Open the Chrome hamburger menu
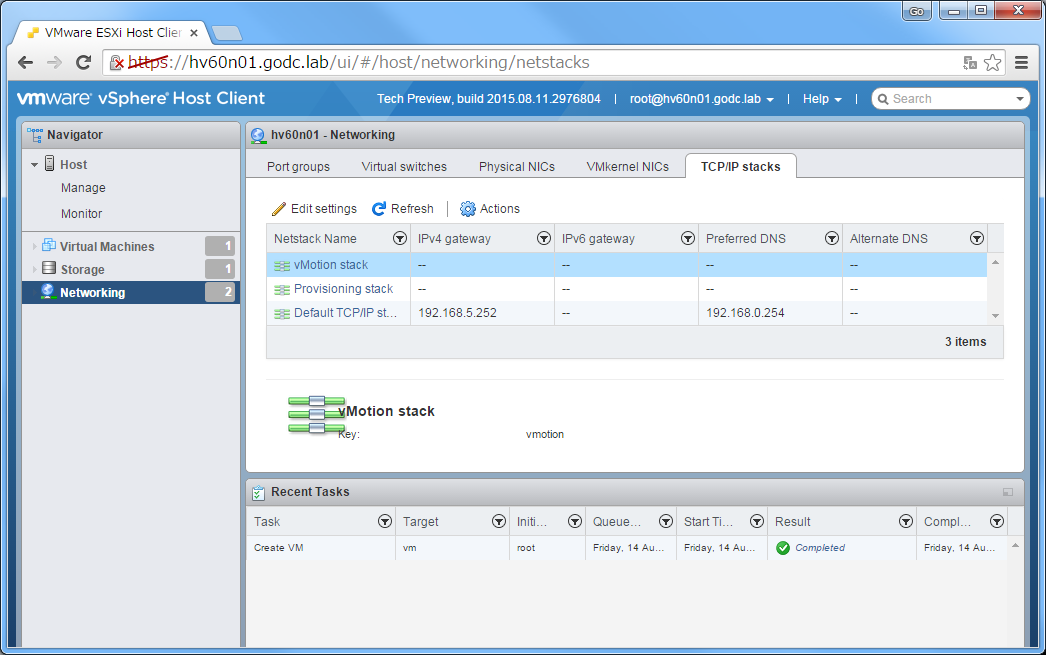 pos(1021,63)
